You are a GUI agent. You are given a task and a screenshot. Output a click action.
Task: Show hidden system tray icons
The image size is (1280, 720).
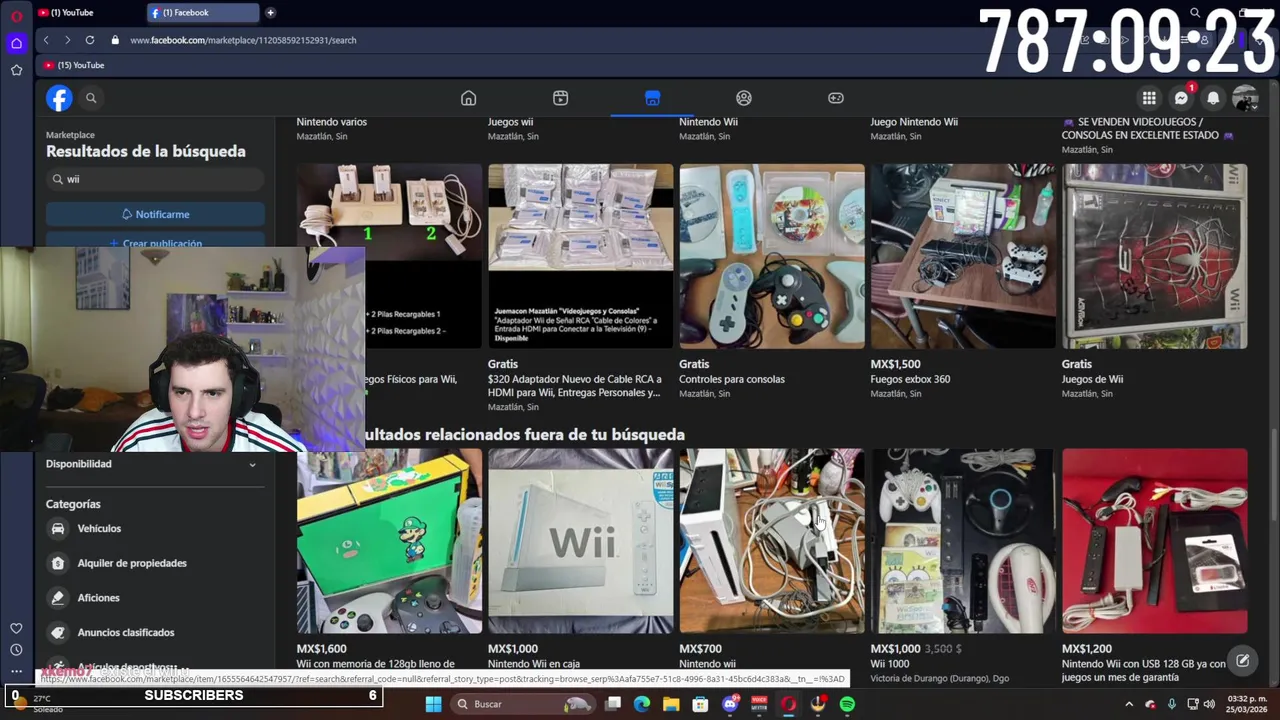coord(1129,704)
